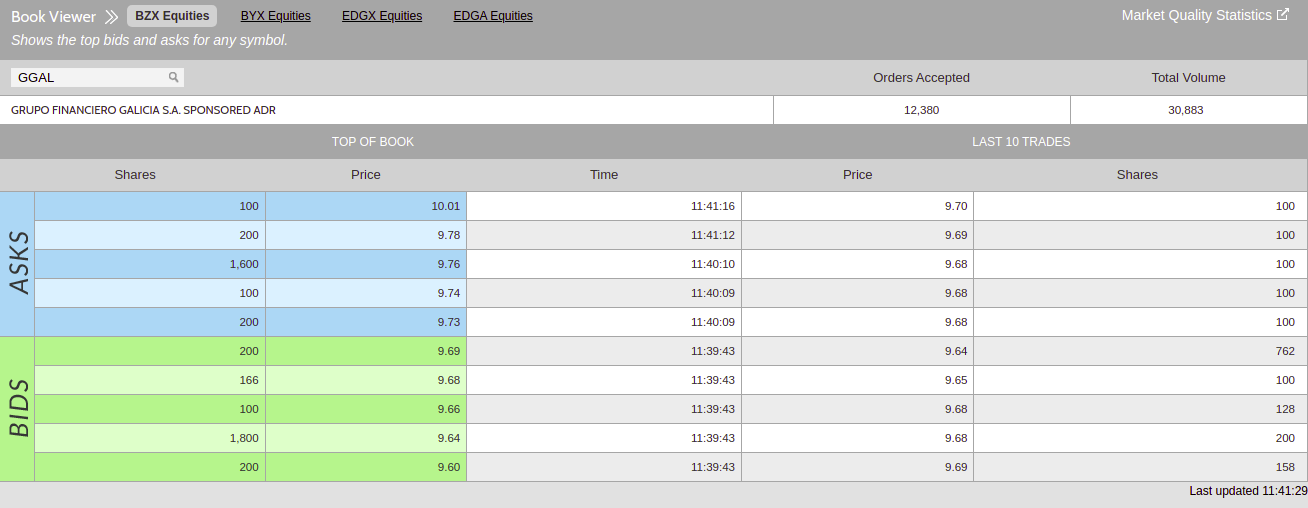Viewport: 1308px width, 508px height.
Task: Open the BYX Equities tab
Action: [275, 16]
